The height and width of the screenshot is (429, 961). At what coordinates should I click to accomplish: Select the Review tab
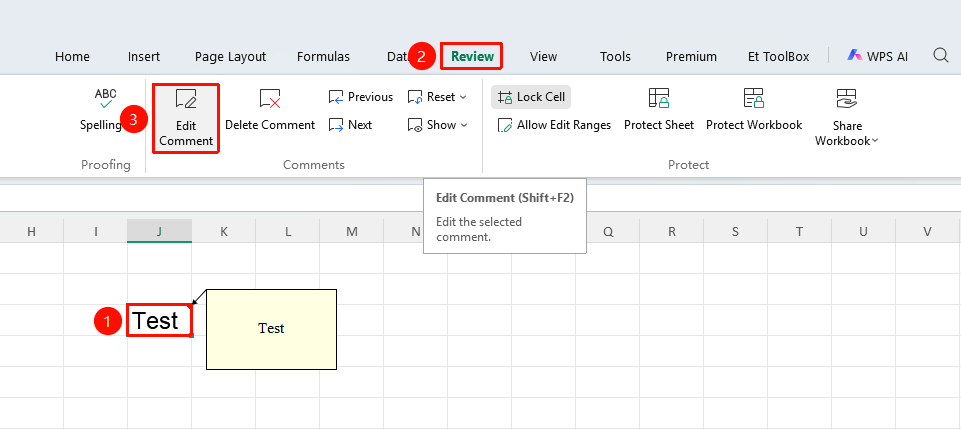pyautogui.click(x=473, y=56)
